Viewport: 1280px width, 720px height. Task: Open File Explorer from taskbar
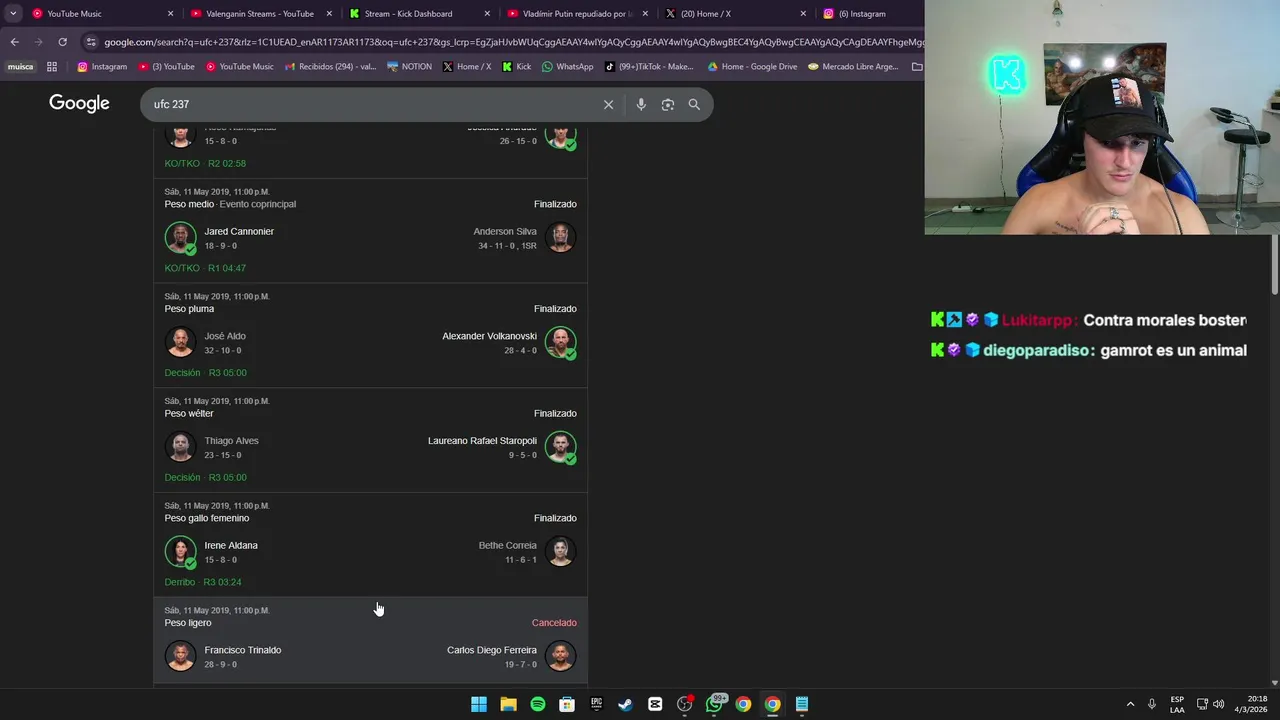(x=508, y=704)
